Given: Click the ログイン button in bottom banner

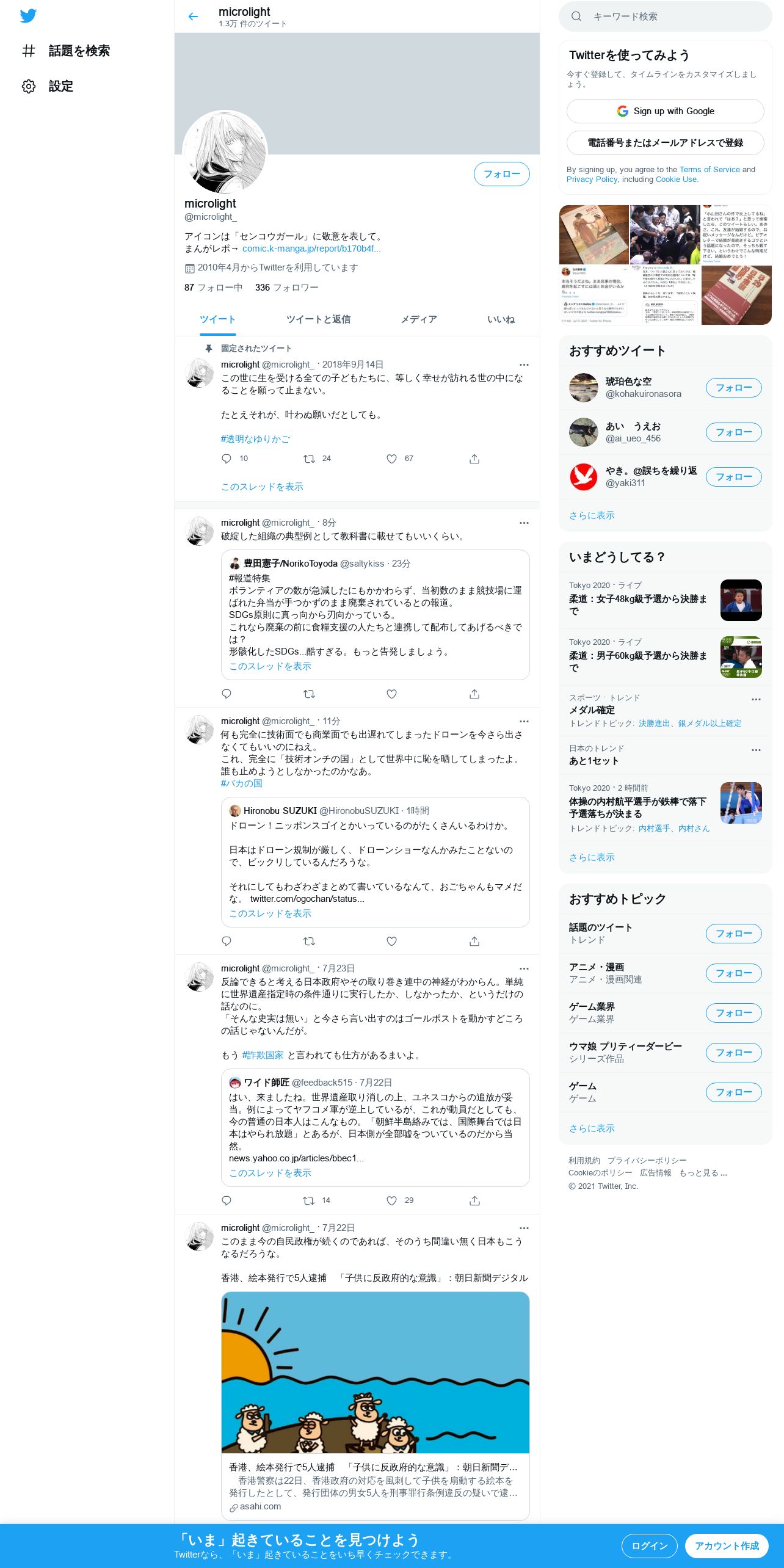Looking at the screenshot, I should 649,1546.
